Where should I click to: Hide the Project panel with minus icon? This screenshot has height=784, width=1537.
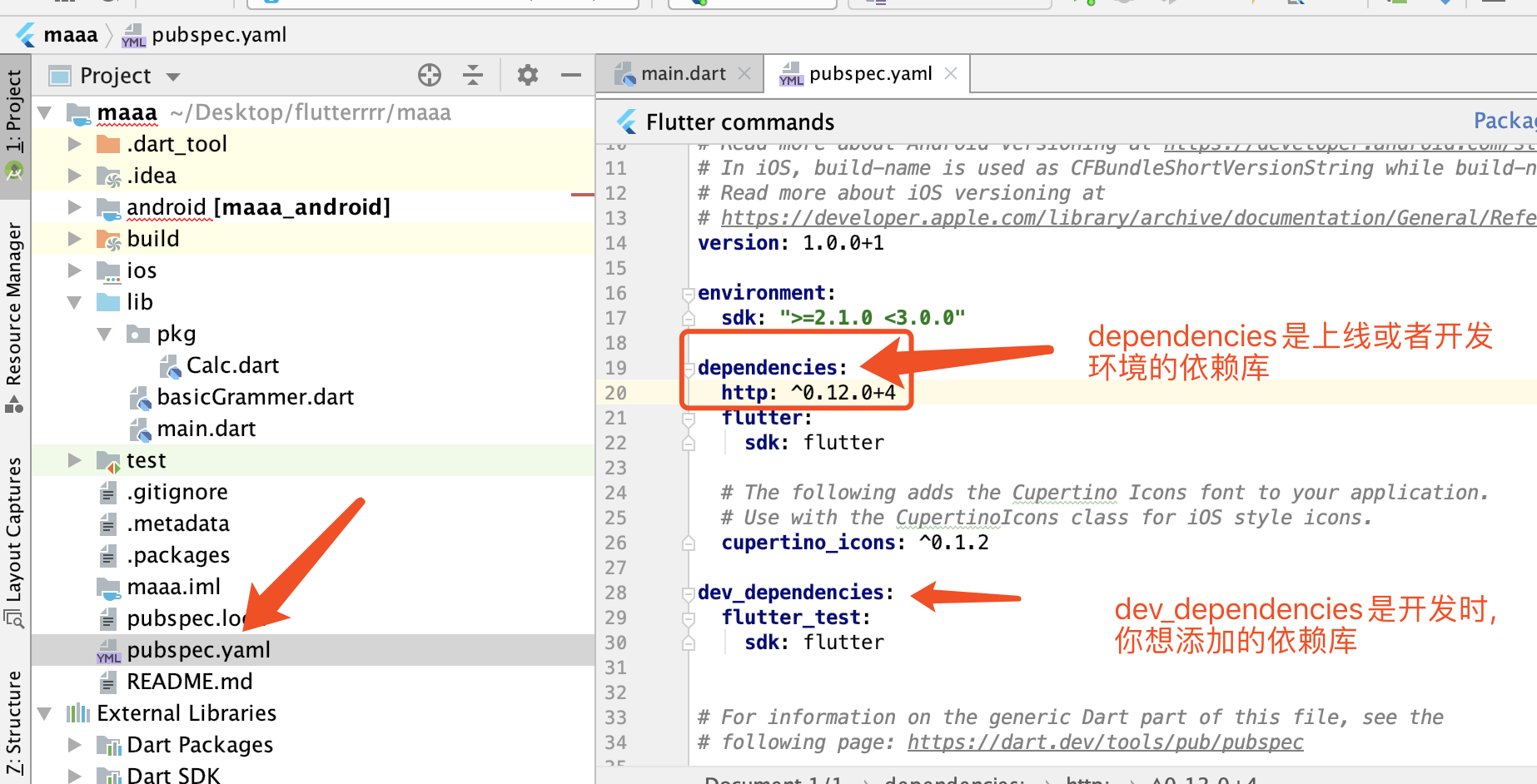[571, 76]
